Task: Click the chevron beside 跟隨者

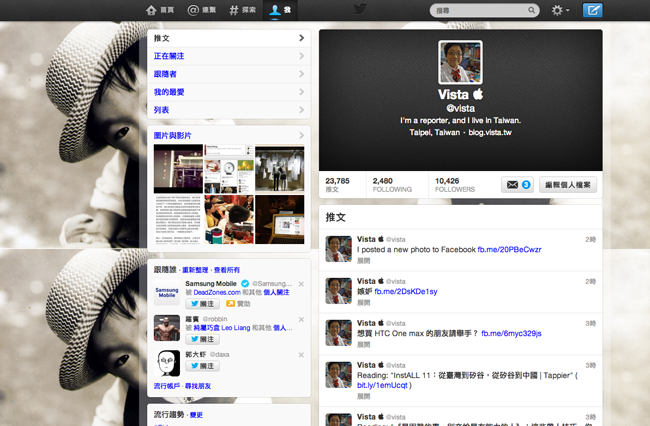Action: (x=302, y=74)
